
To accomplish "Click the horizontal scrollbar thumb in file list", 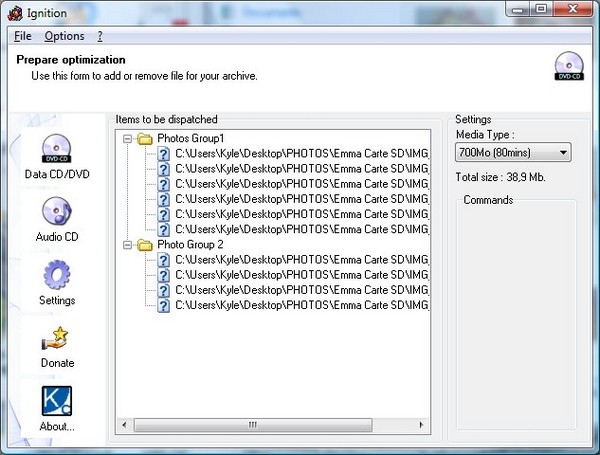I will tap(252, 425).
